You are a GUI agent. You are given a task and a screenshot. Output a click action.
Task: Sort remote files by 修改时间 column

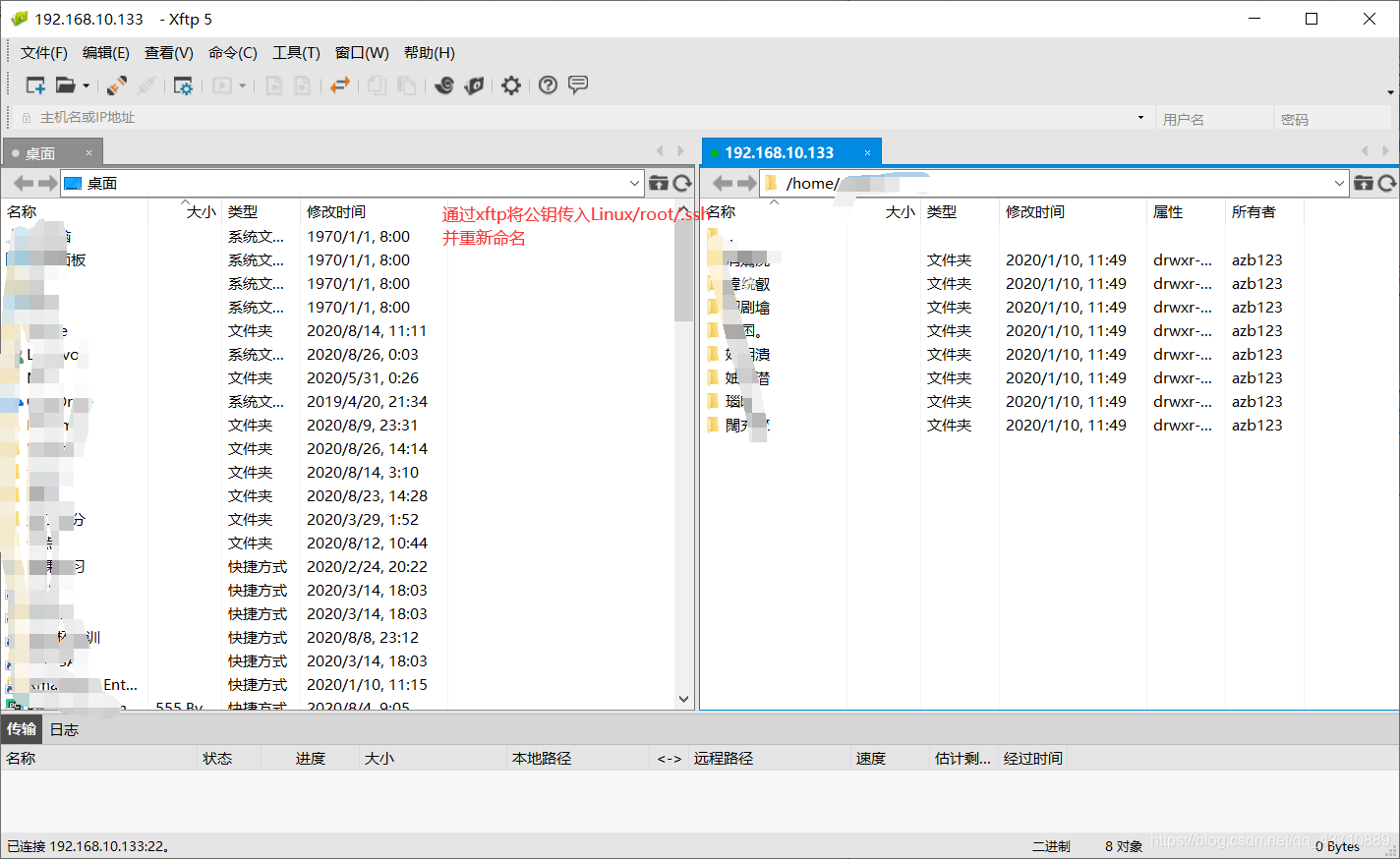pyautogui.click(x=1073, y=211)
